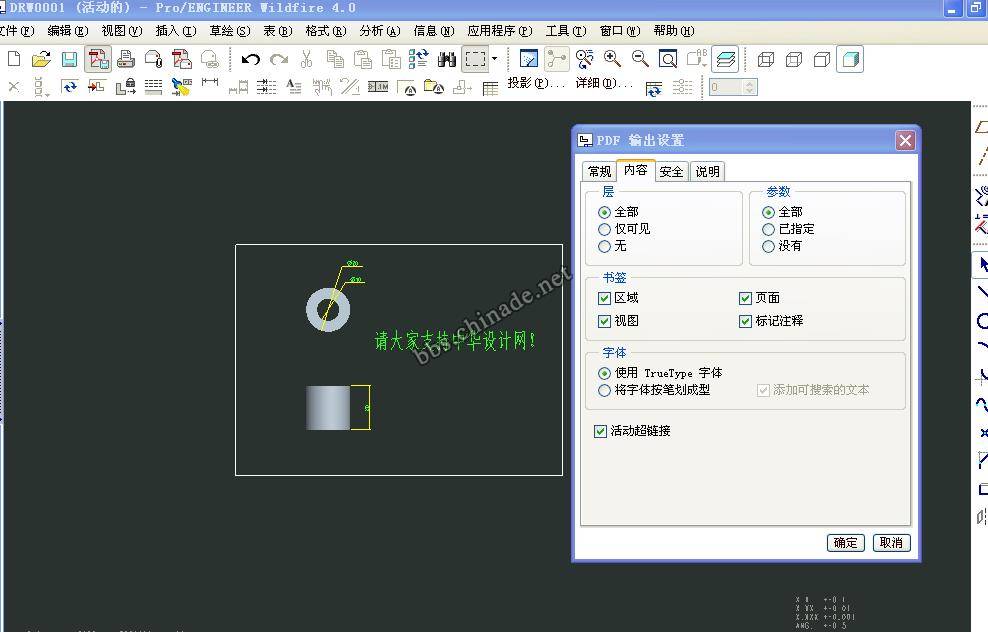Toggle the 活动超链接 checkbox
This screenshot has height=632, width=988.
pos(600,431)
